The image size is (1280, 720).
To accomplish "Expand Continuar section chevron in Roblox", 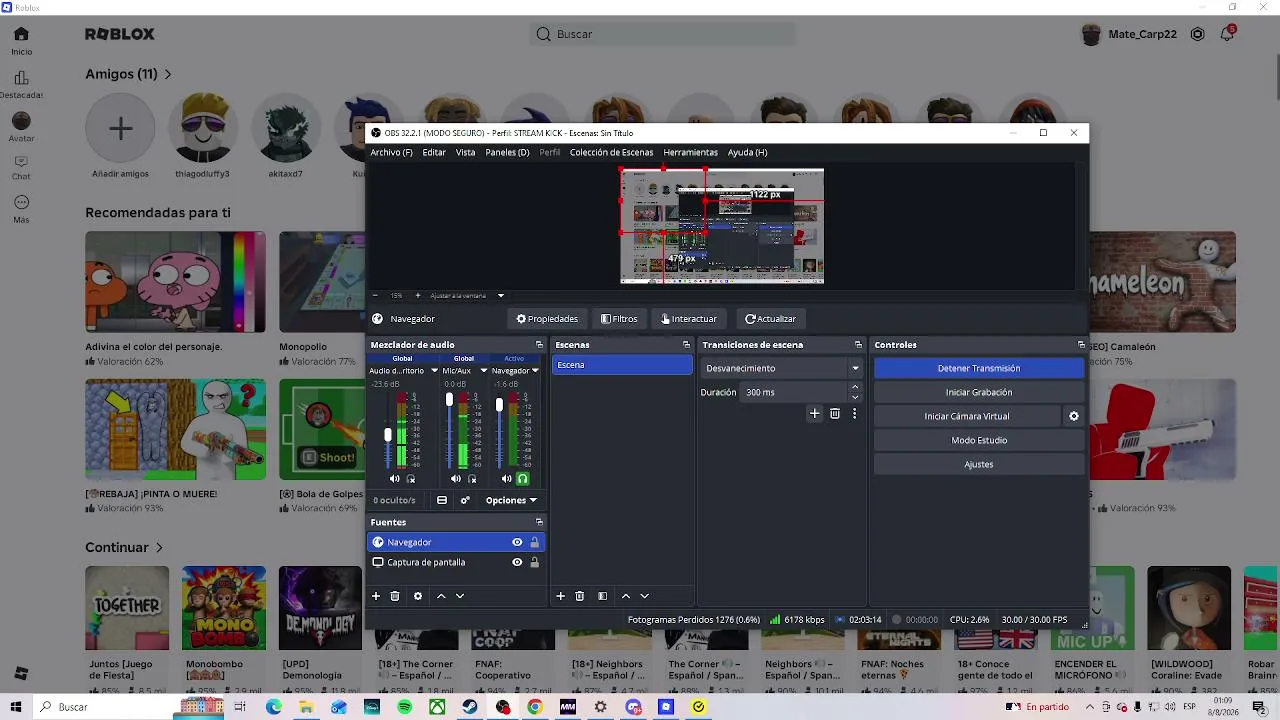I will (159, 548).
